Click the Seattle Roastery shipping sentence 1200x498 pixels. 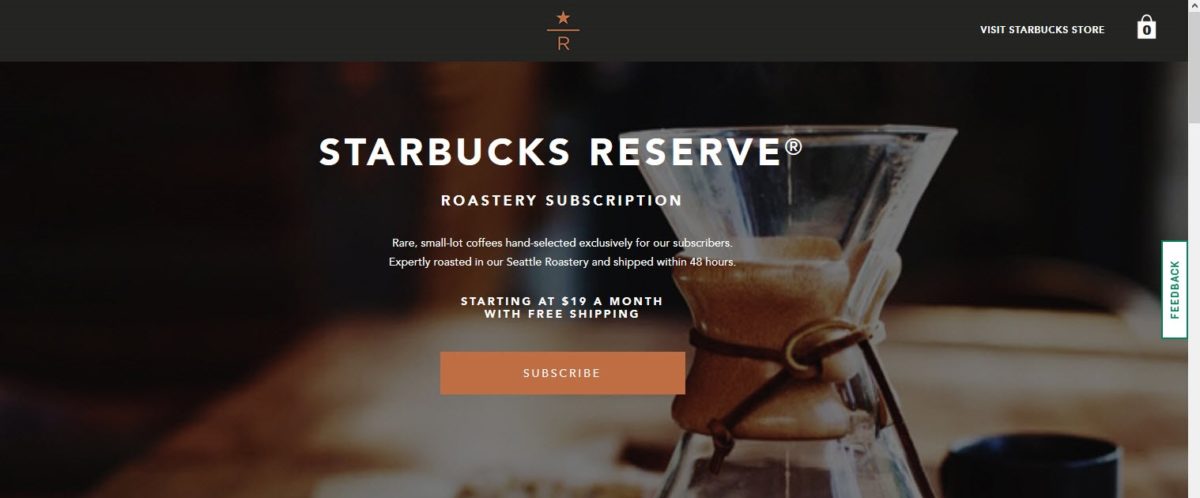[x=562, y=262]
